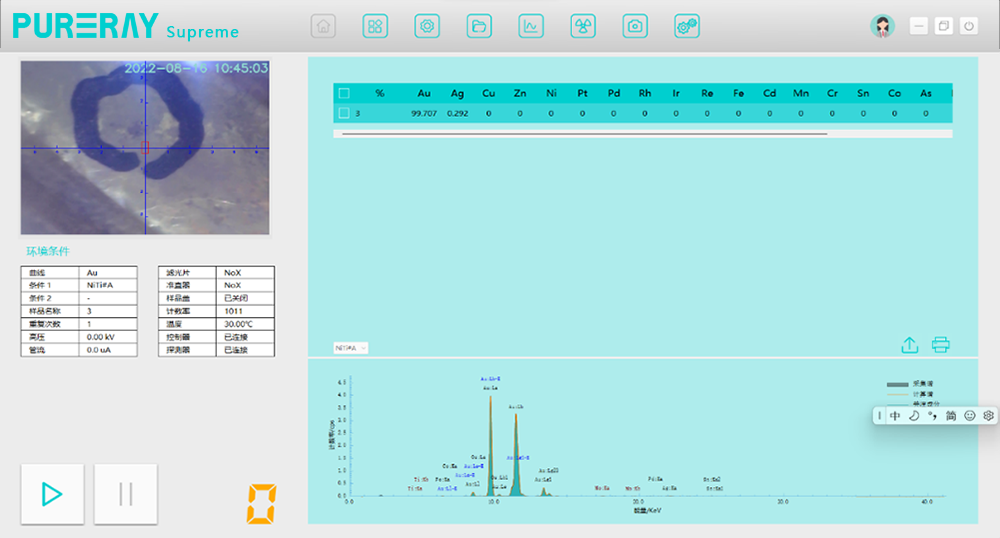Open the single gear settings icon

tap(427, 27)
